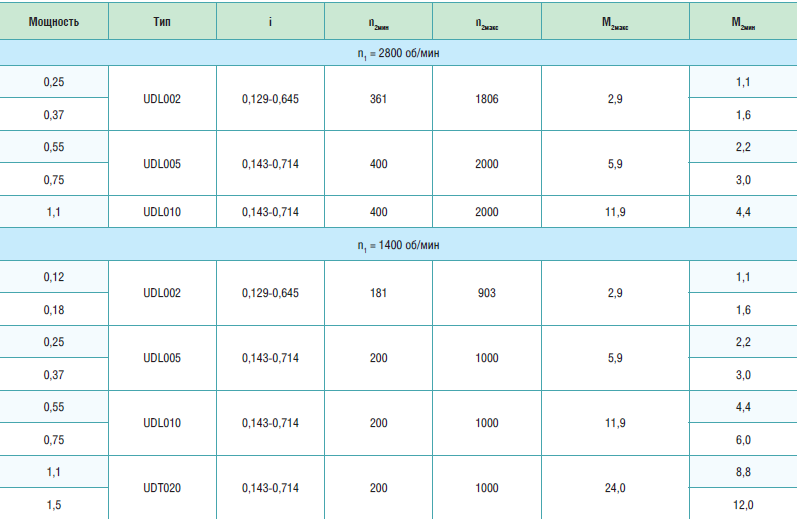
Task: Click the Мощность column header
Action: (x=54, y=21)
